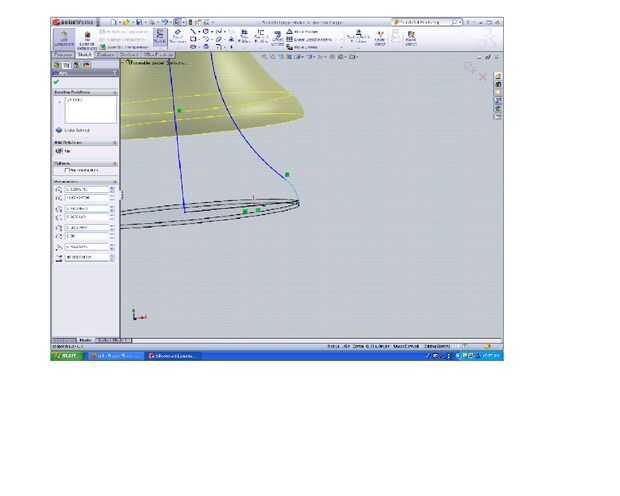Viewport: 620px width, 496px height.
Task: Collapse the Existing Relations section
Action: coord(115,92)
